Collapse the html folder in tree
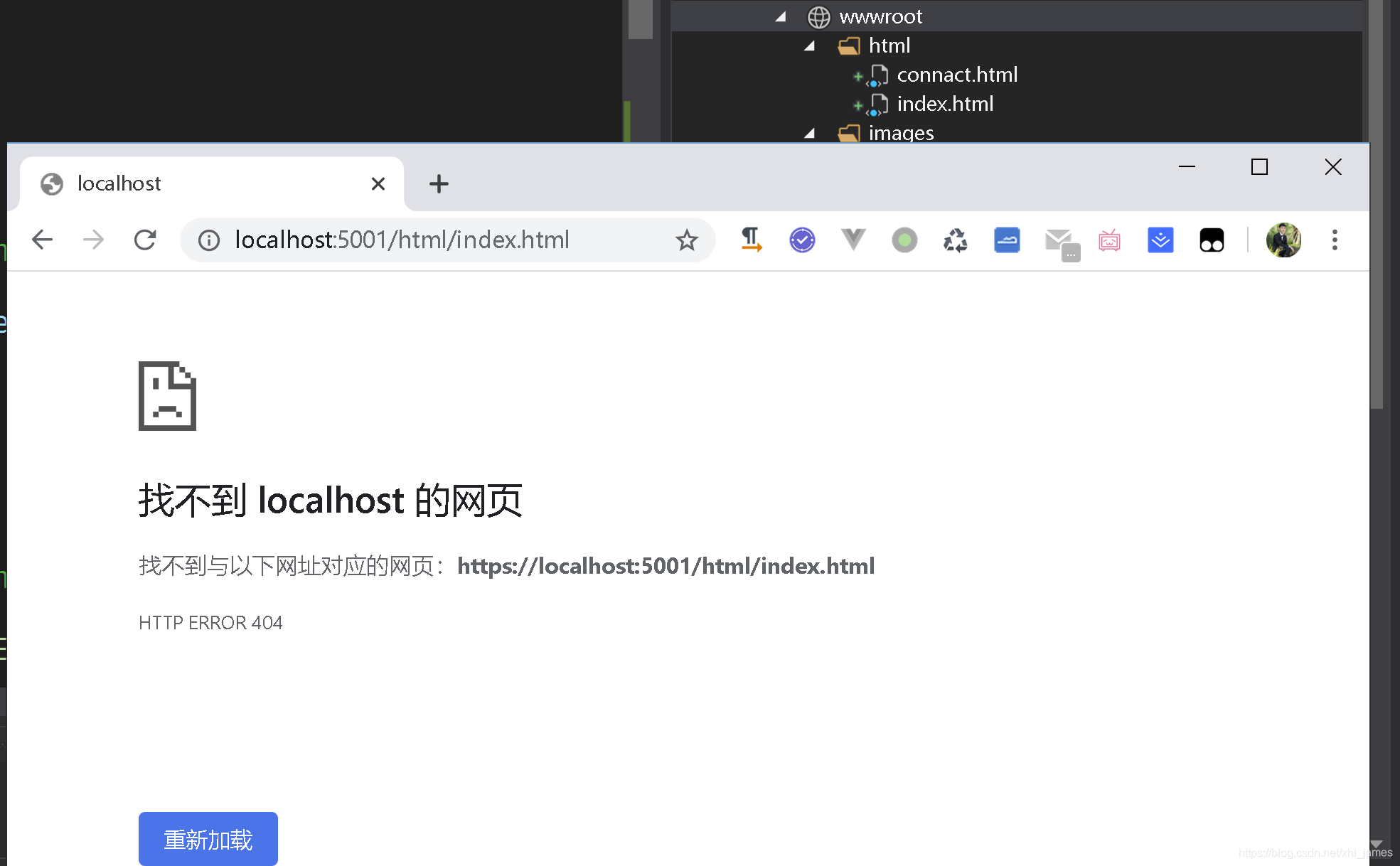This screenshot has height=866, width=1400. tap(809, 46)
